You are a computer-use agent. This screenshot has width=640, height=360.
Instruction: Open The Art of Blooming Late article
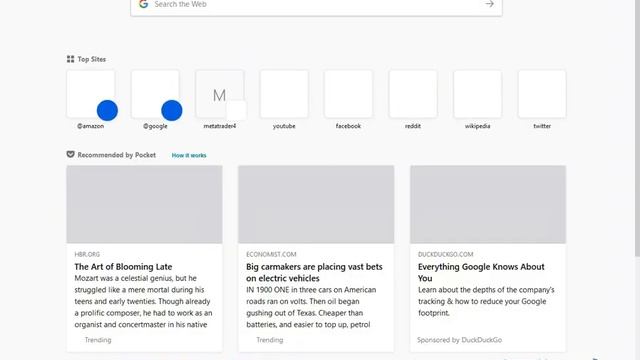(123, 267)
